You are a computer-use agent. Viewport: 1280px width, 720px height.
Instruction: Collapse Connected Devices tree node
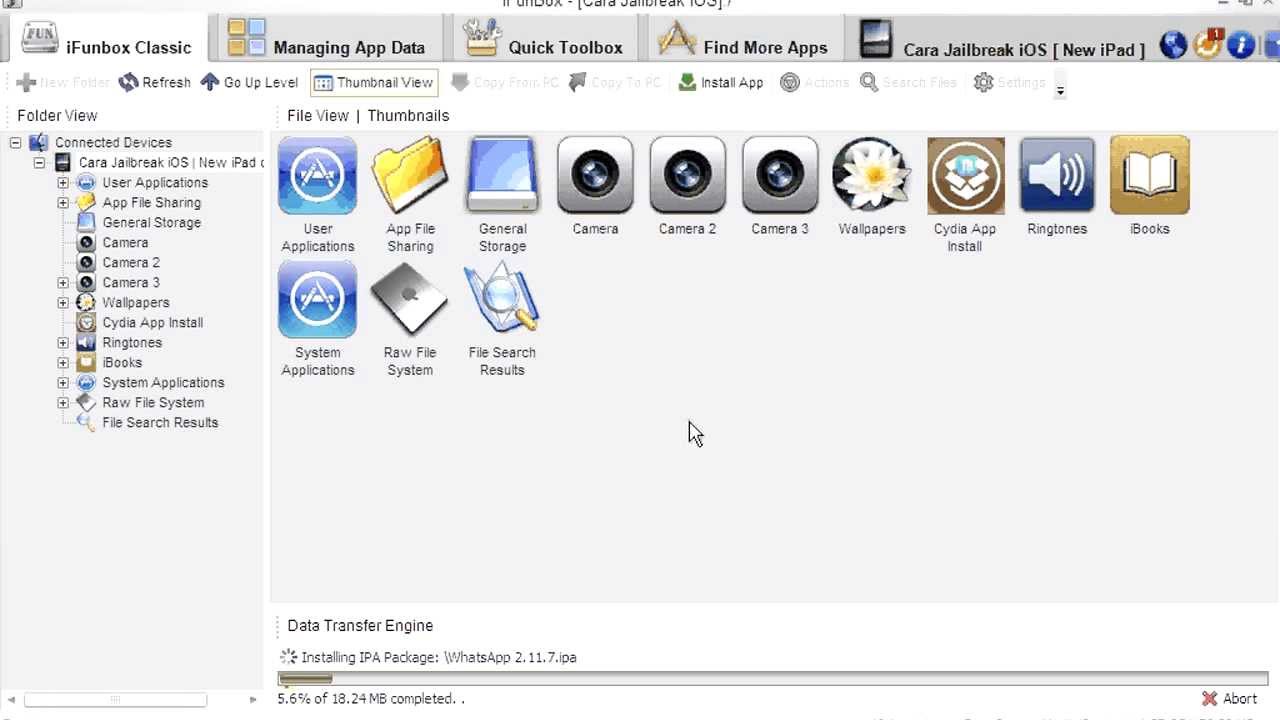click(x=15, y=142)
